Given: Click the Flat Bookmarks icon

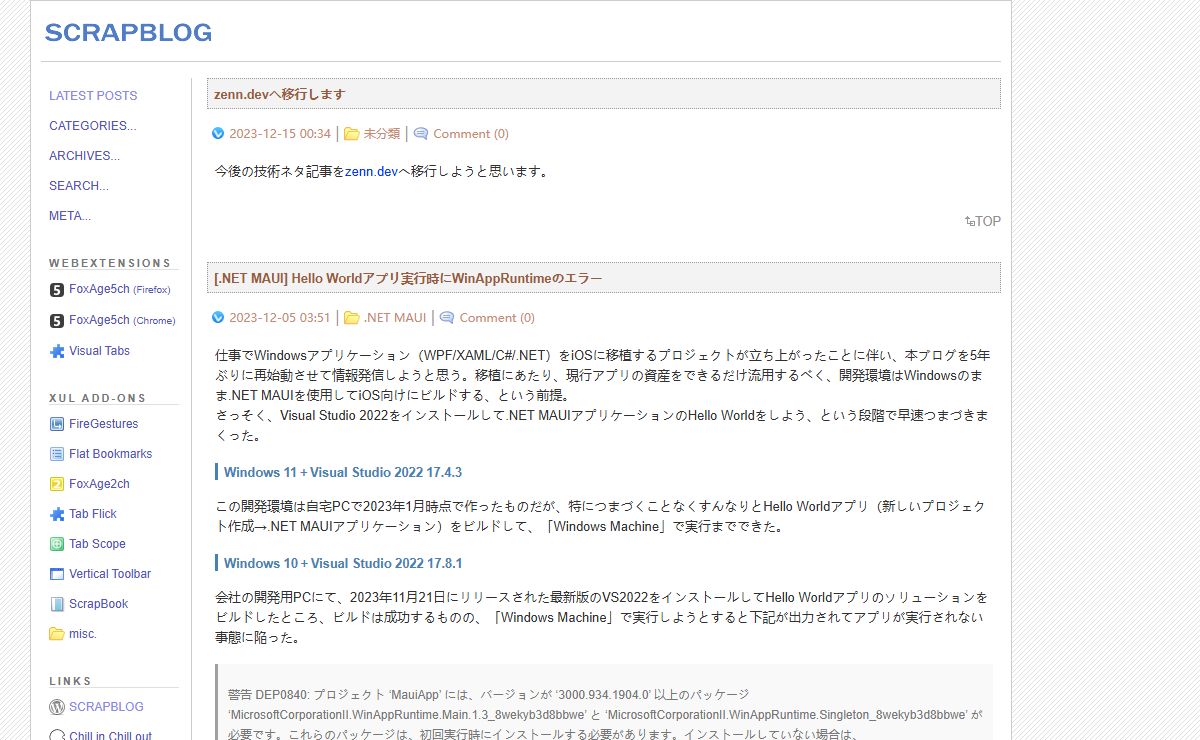Looking at the screenshot, I should click(57, 454).
